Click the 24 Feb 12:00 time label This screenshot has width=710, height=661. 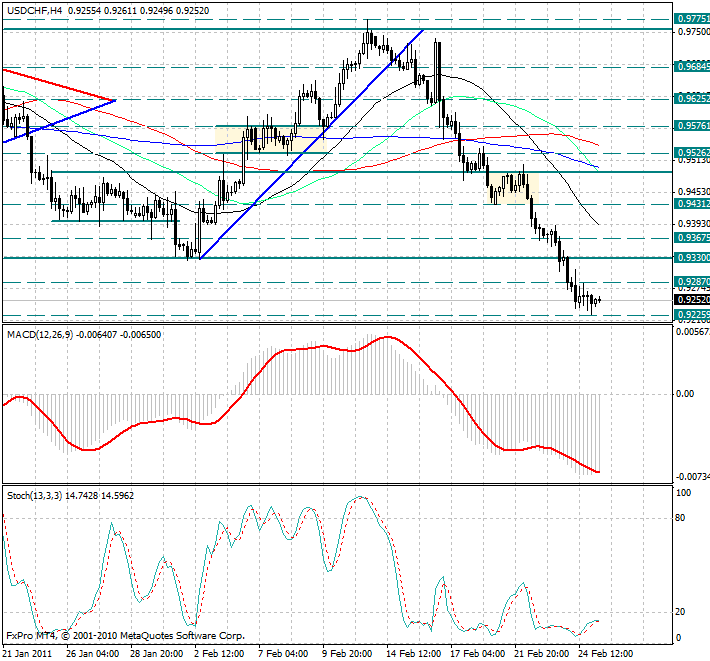(606, 654)
